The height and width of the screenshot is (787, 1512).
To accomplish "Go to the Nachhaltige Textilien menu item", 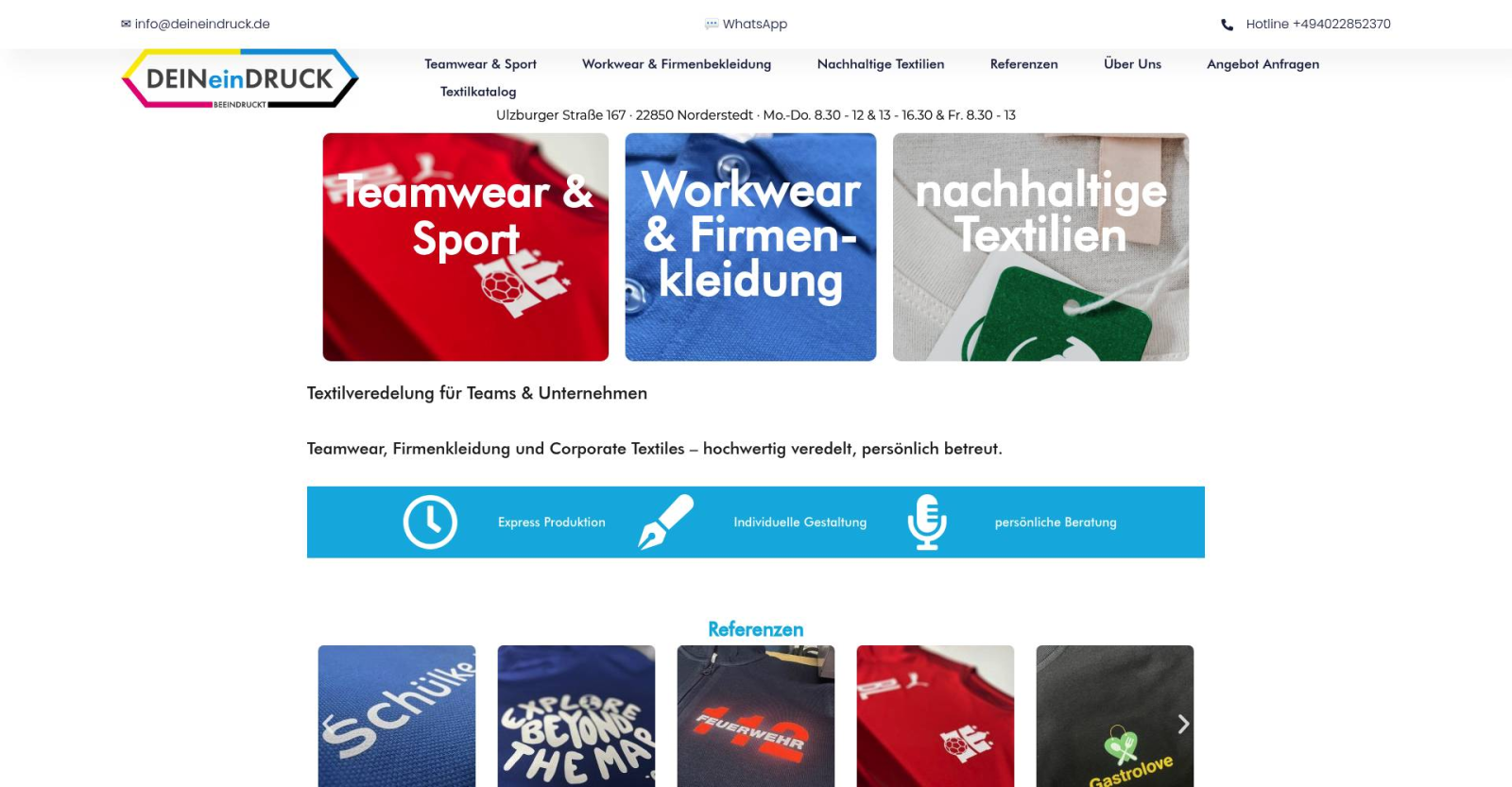I will point(881,64).
